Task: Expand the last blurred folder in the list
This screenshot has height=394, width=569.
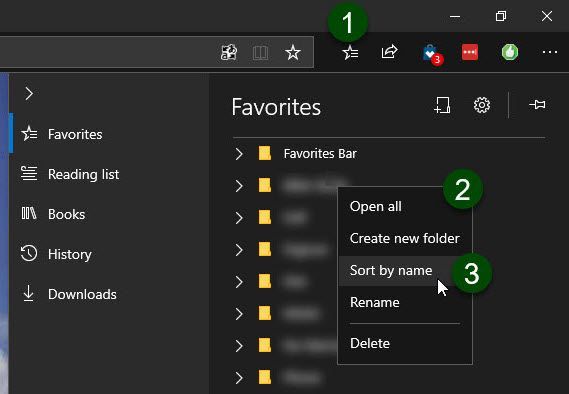Action: click(239, 378)
